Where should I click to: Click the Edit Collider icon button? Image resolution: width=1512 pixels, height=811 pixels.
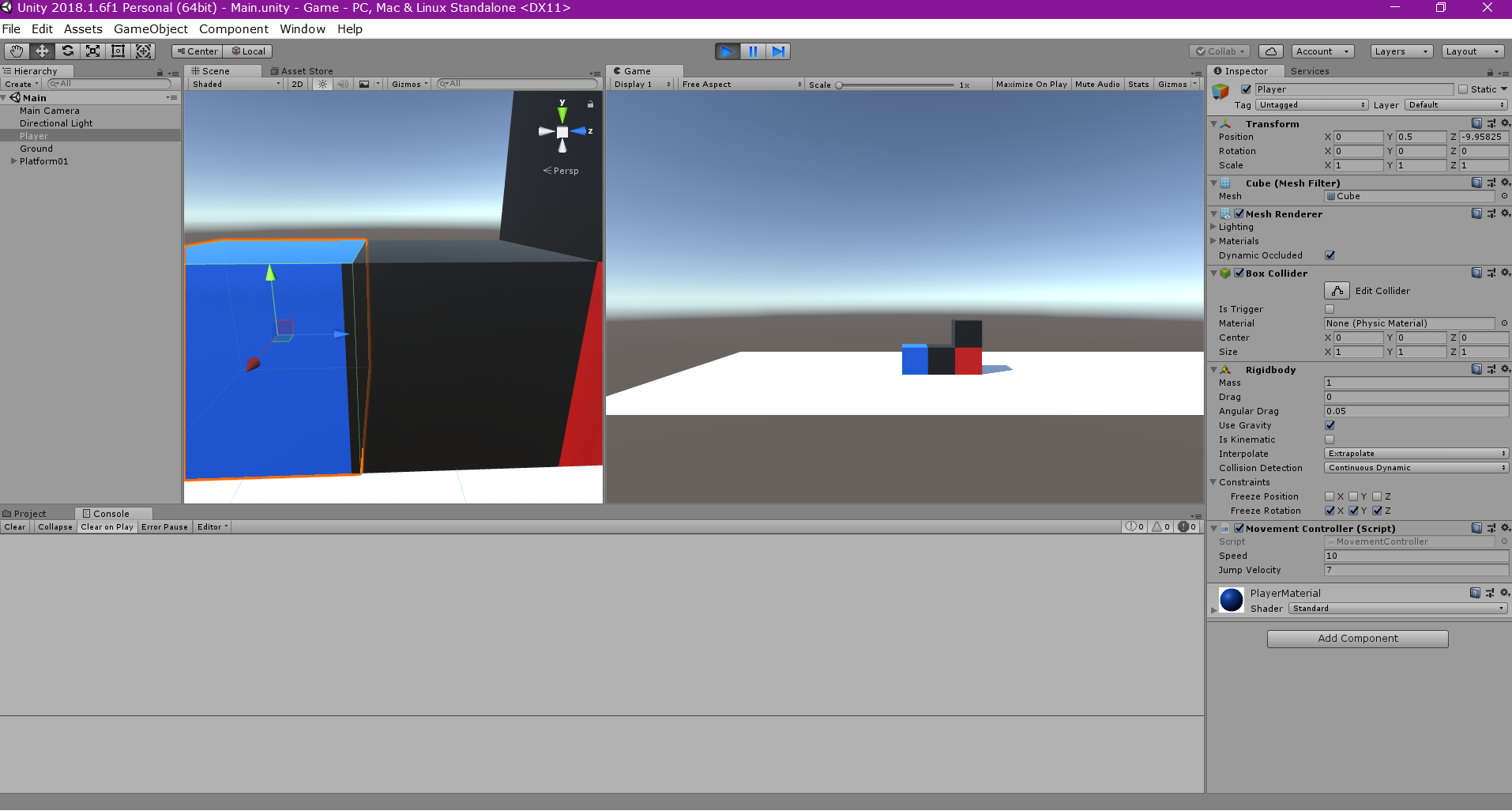[1337, 291]
